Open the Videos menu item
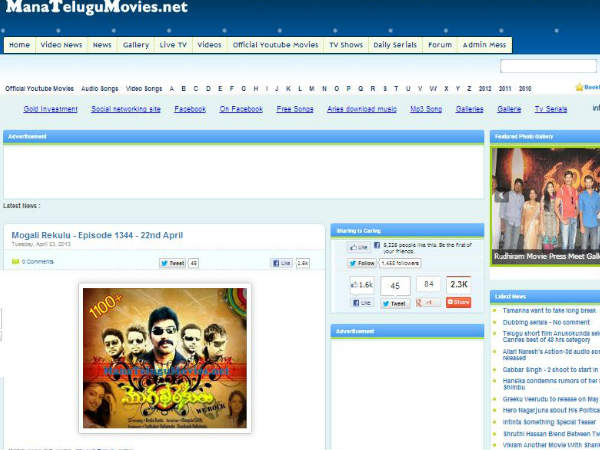The height and width of the screenshot is (450, 600). (209, 45)
